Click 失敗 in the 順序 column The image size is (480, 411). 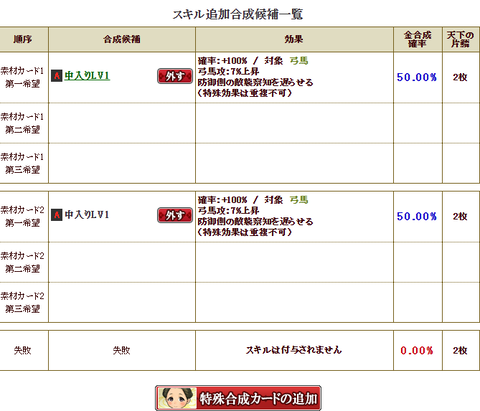(23, 350)
